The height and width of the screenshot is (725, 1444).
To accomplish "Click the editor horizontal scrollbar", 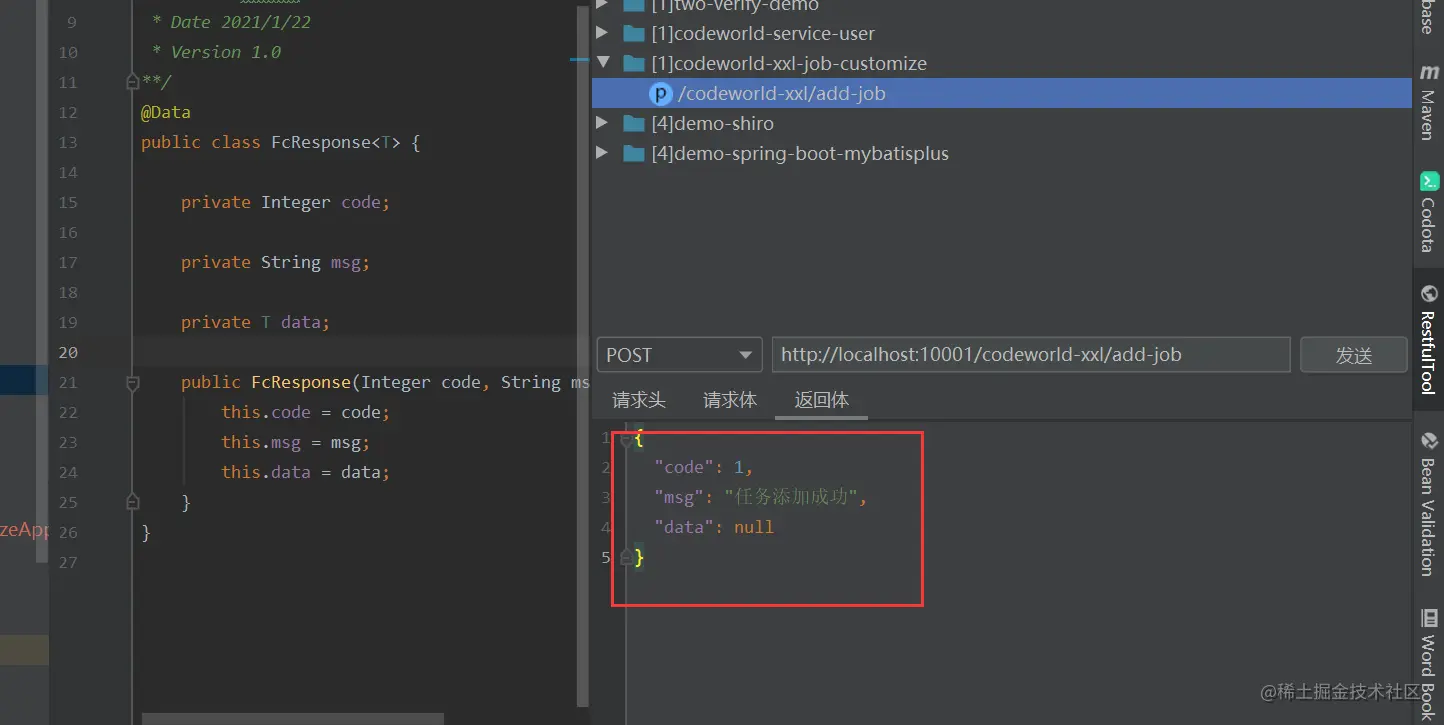I will tap(293, 718).
